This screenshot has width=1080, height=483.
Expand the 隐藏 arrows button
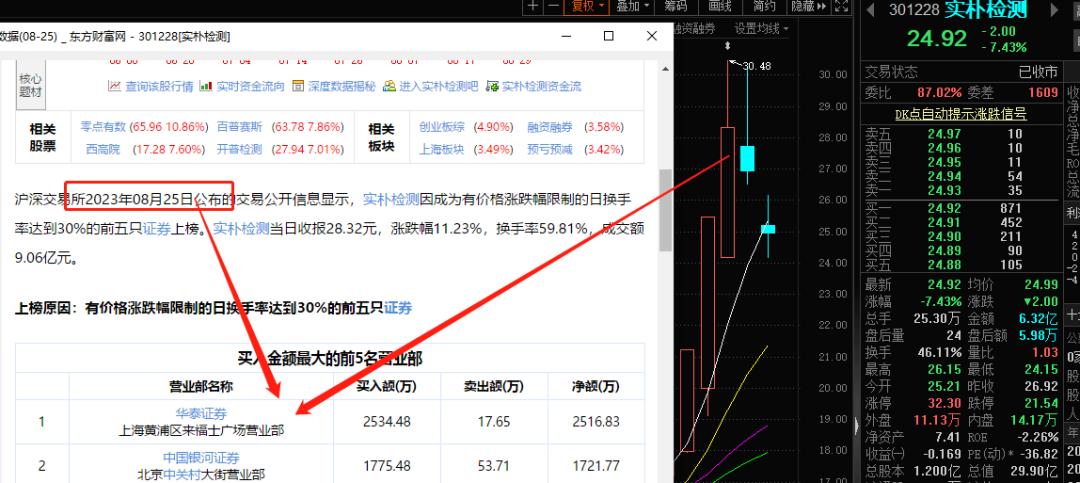(809, 6)
